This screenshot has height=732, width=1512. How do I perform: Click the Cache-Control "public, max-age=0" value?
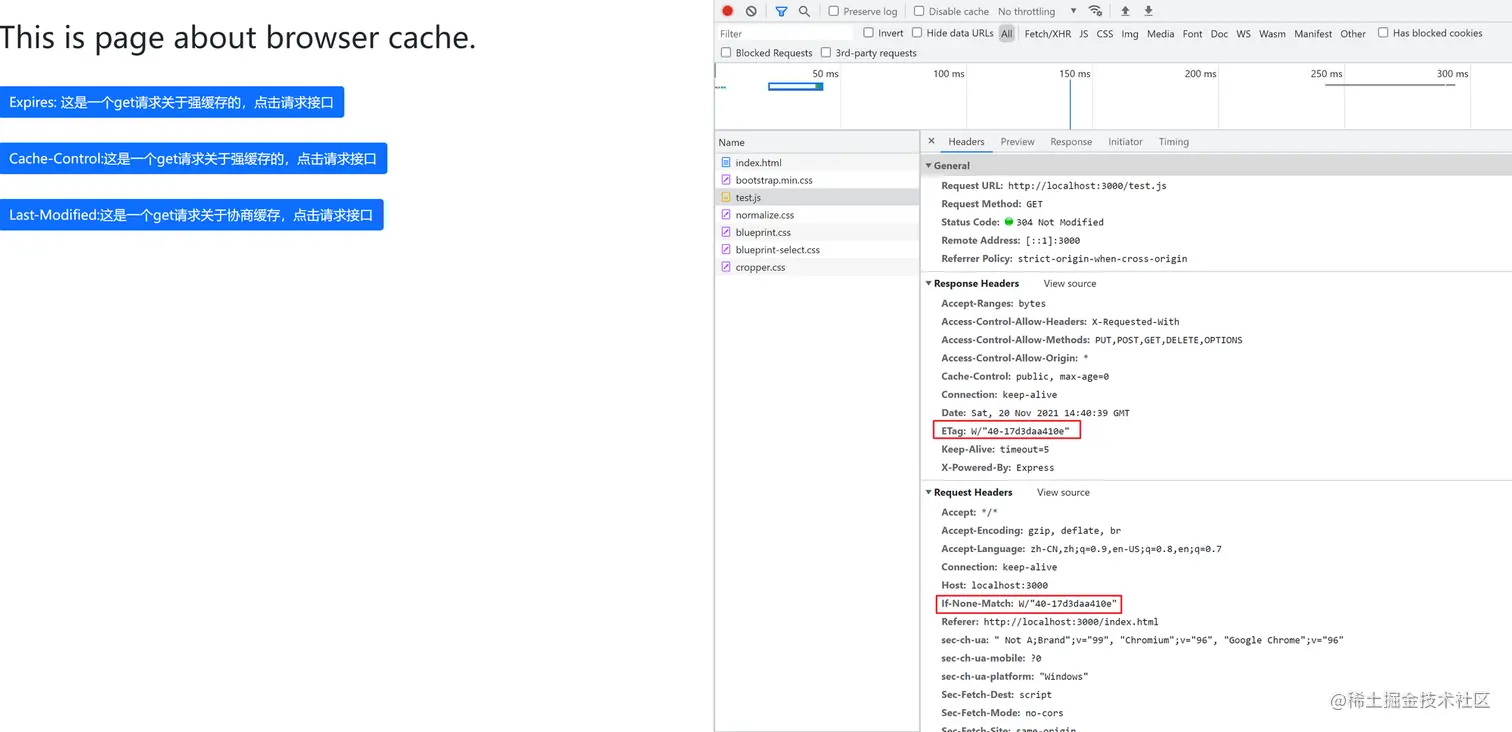click(x=1064, y=377)
